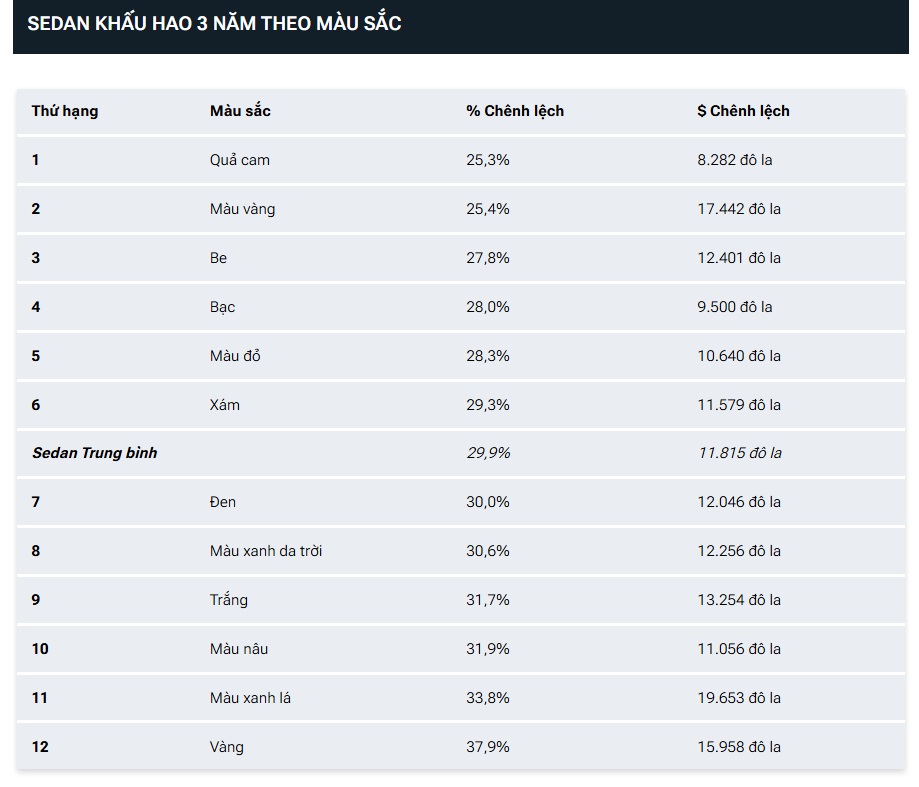Click the 'Màu nâu' color cell

pyautogui.click(x=239, y=649)
